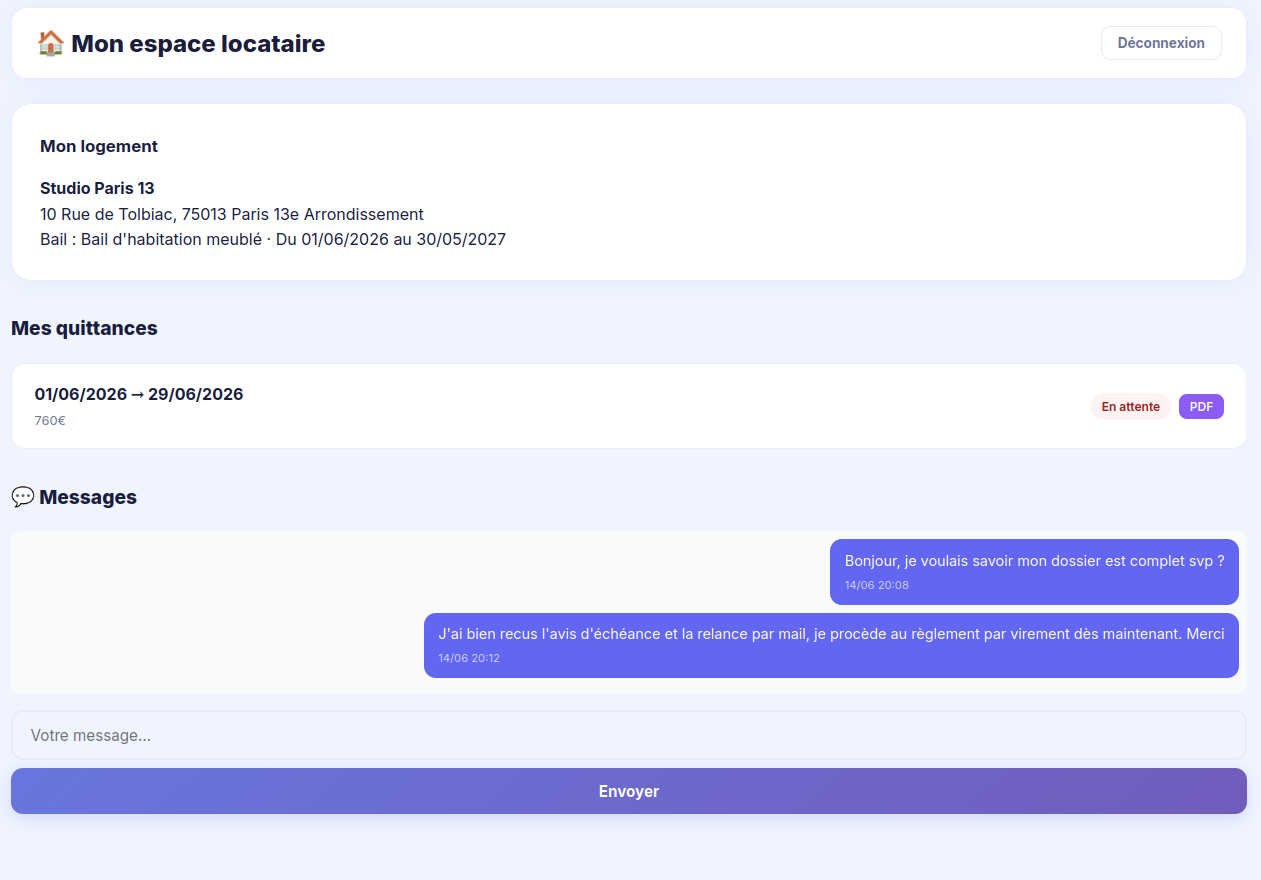
Task: Click the 760€ amount
Action: tap(50, 421)
